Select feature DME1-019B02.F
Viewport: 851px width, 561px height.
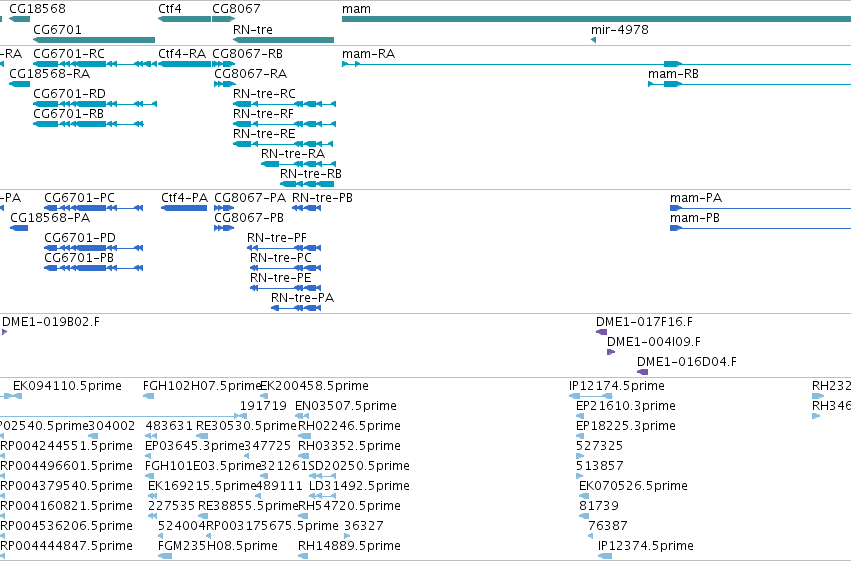4,332
